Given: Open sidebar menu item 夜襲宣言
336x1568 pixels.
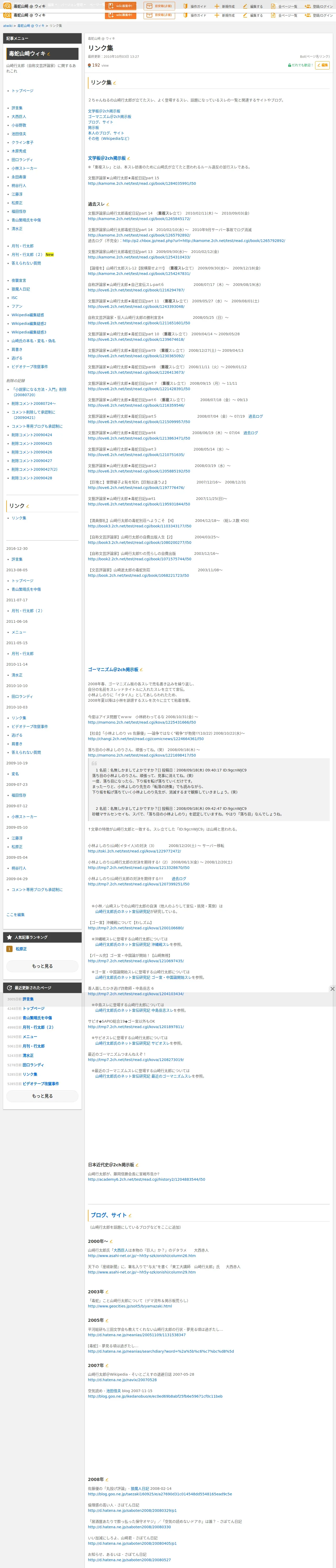Looking at the screenshot, I should tap(19, 281).
